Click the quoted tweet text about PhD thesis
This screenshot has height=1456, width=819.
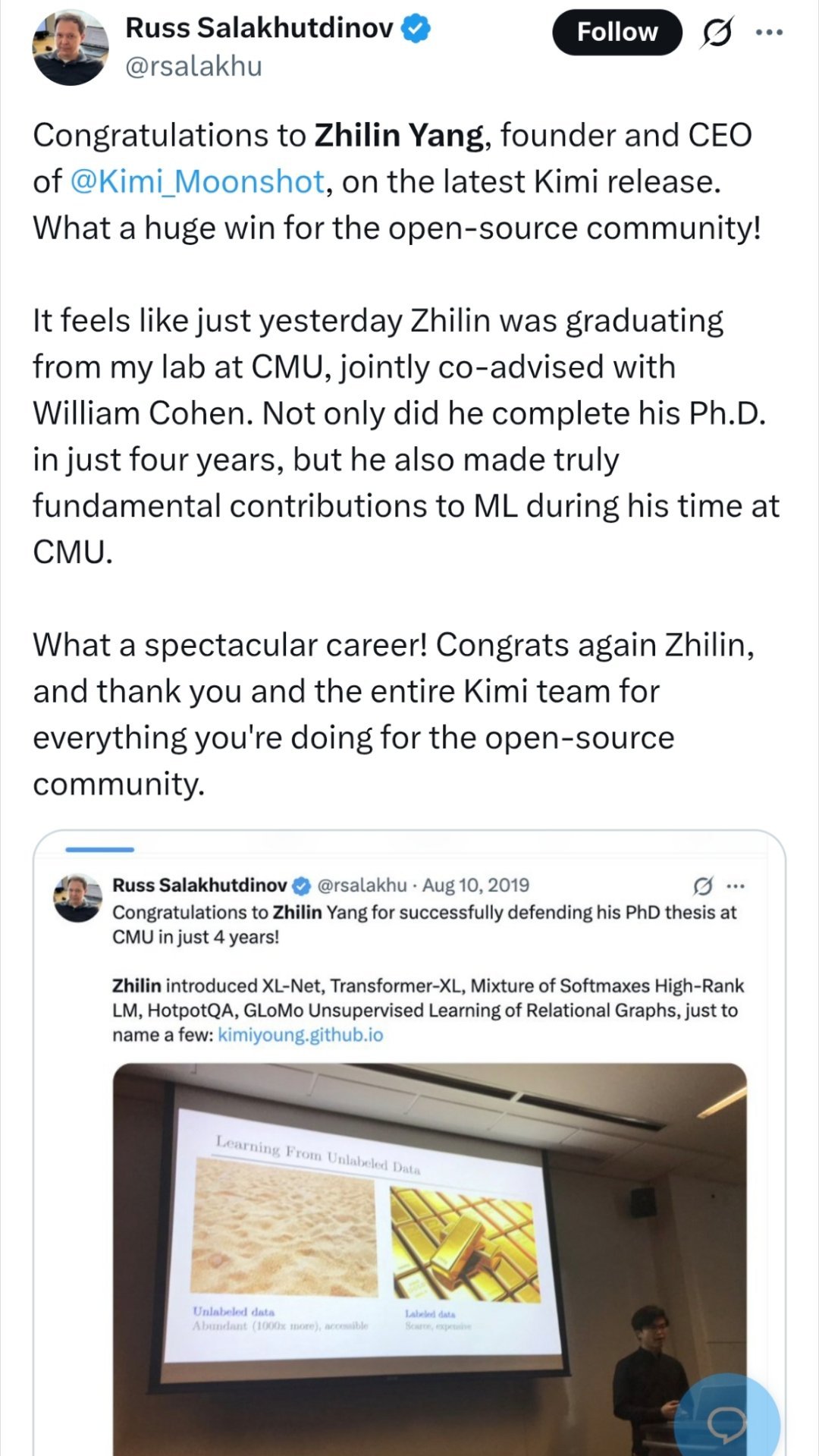pos(425,924)
